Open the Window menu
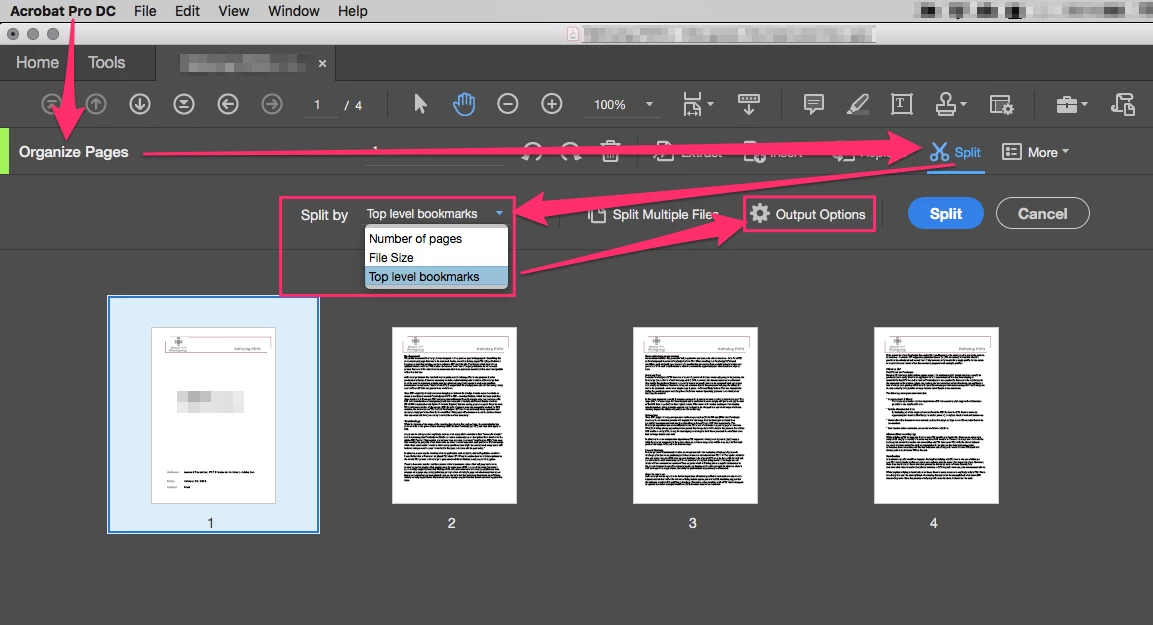1153x625 pixels. [x=293, y=11]
